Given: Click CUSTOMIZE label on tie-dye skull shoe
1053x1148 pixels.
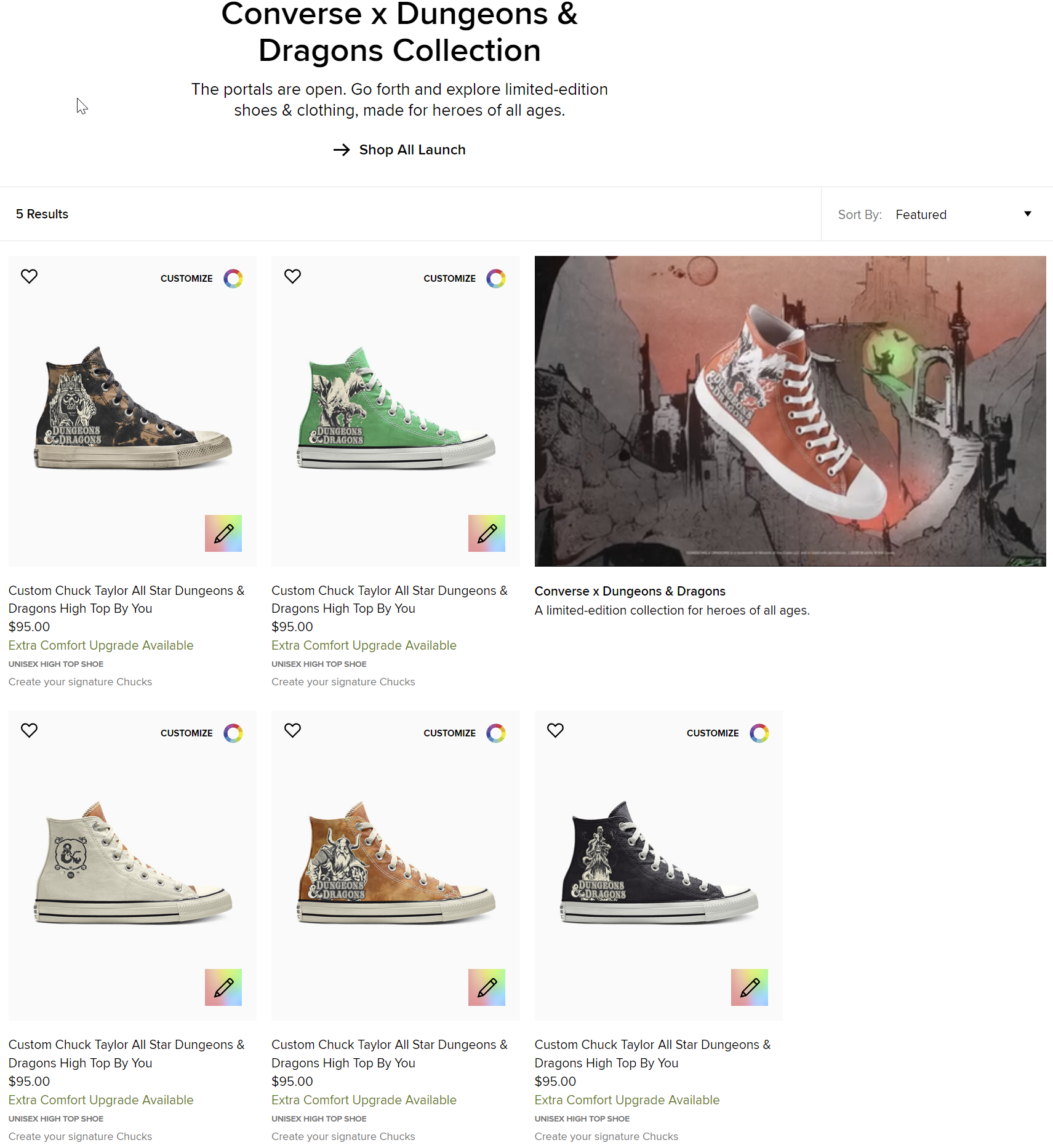Looking at the screenshot, I should 186,279.
